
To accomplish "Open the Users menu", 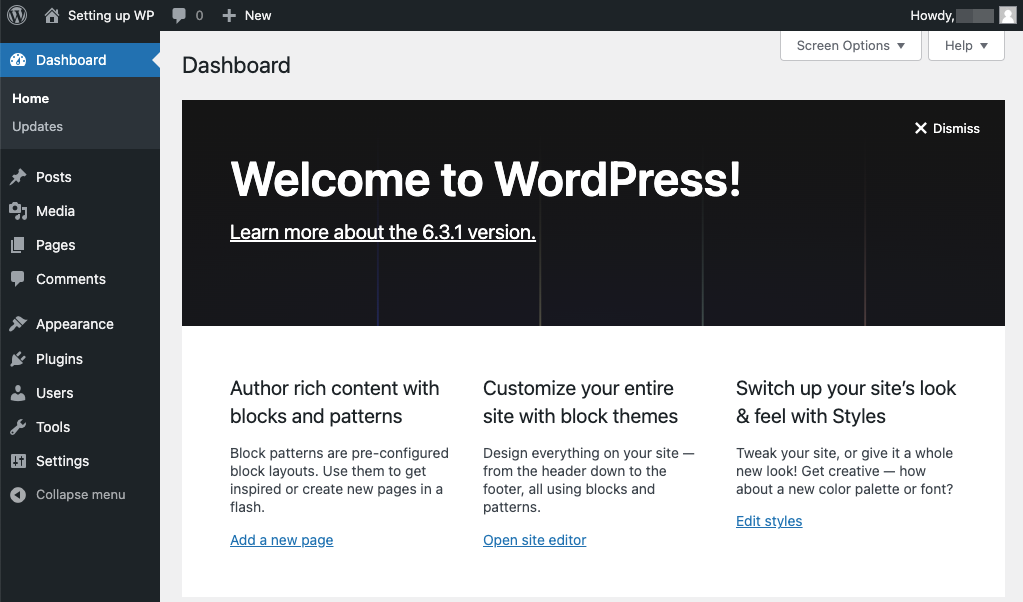I will (80, 393).
